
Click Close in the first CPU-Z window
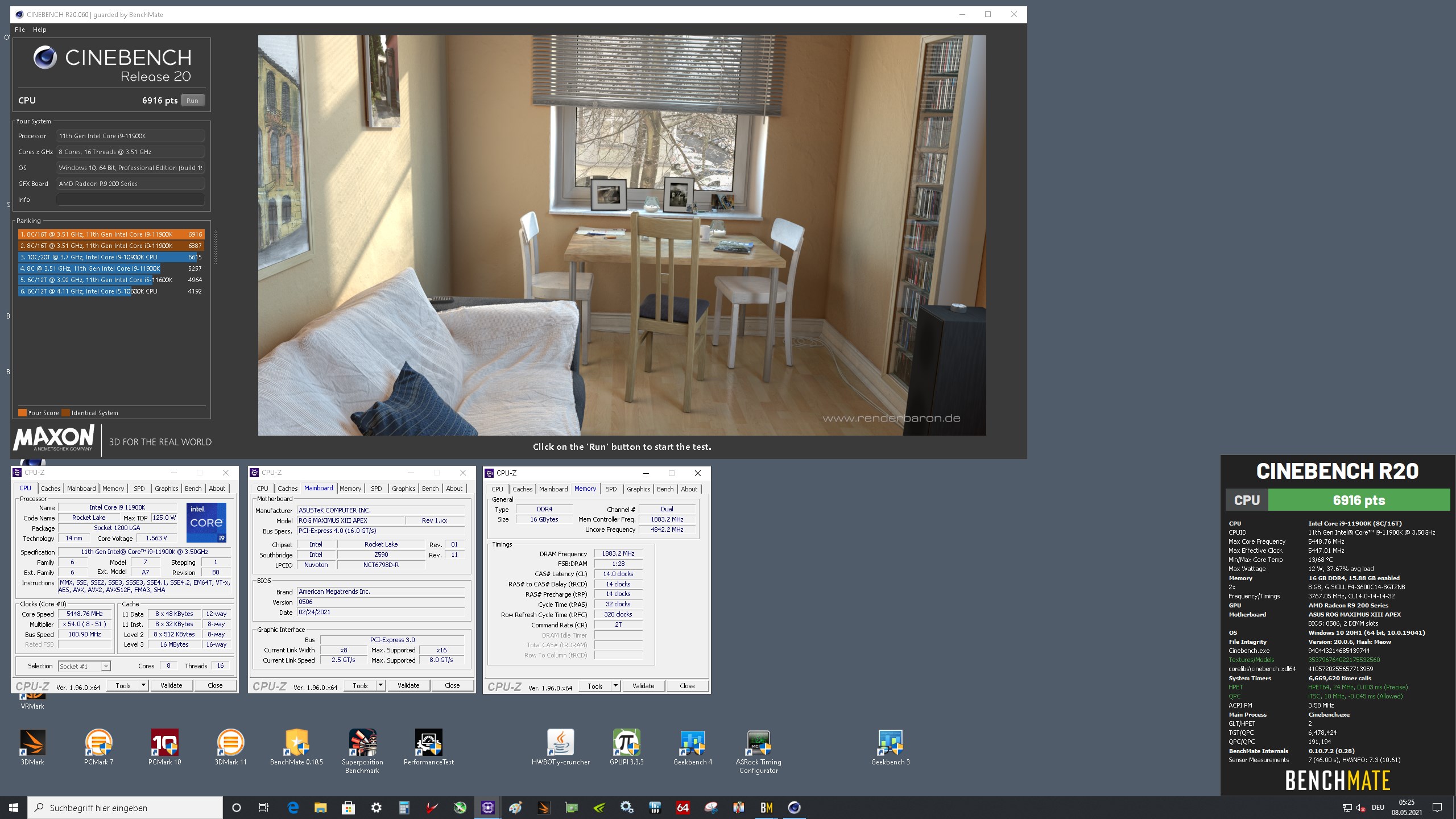(x=216, y=685)
